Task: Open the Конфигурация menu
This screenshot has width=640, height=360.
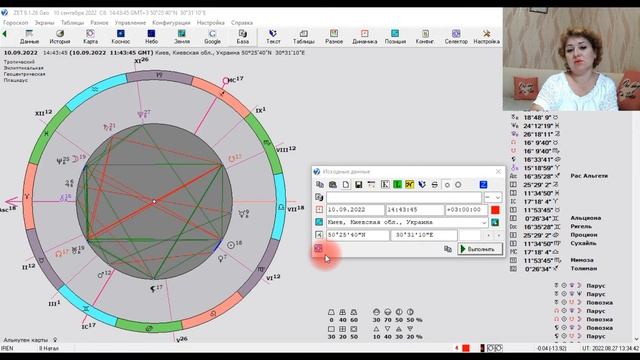Action: click(x=171, y=22)
